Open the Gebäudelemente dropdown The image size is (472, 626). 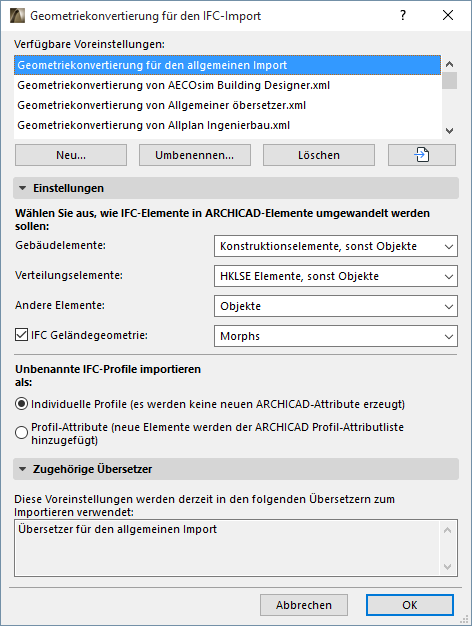[336, 246]
